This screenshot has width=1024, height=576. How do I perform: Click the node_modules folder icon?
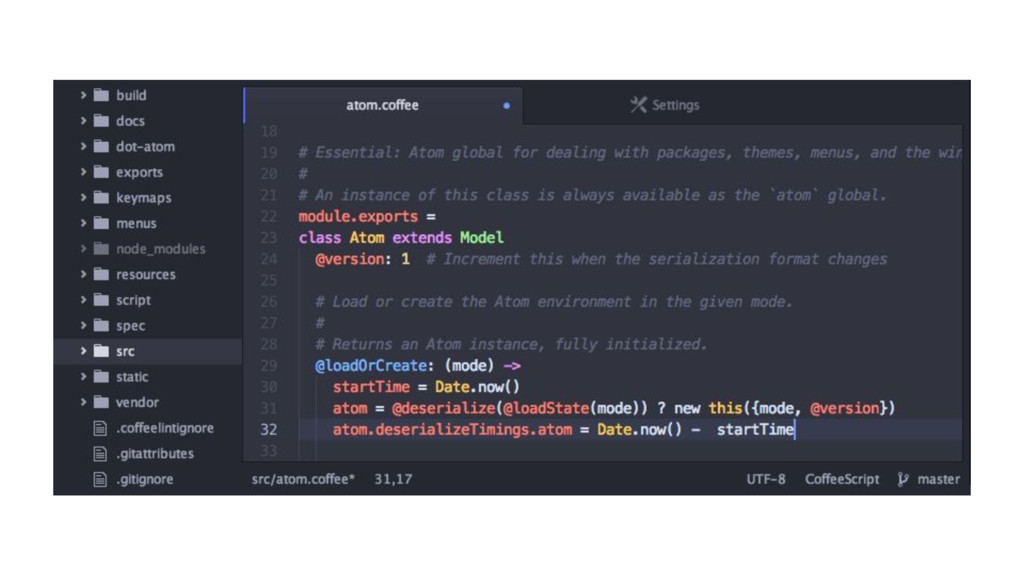[101, 249]
